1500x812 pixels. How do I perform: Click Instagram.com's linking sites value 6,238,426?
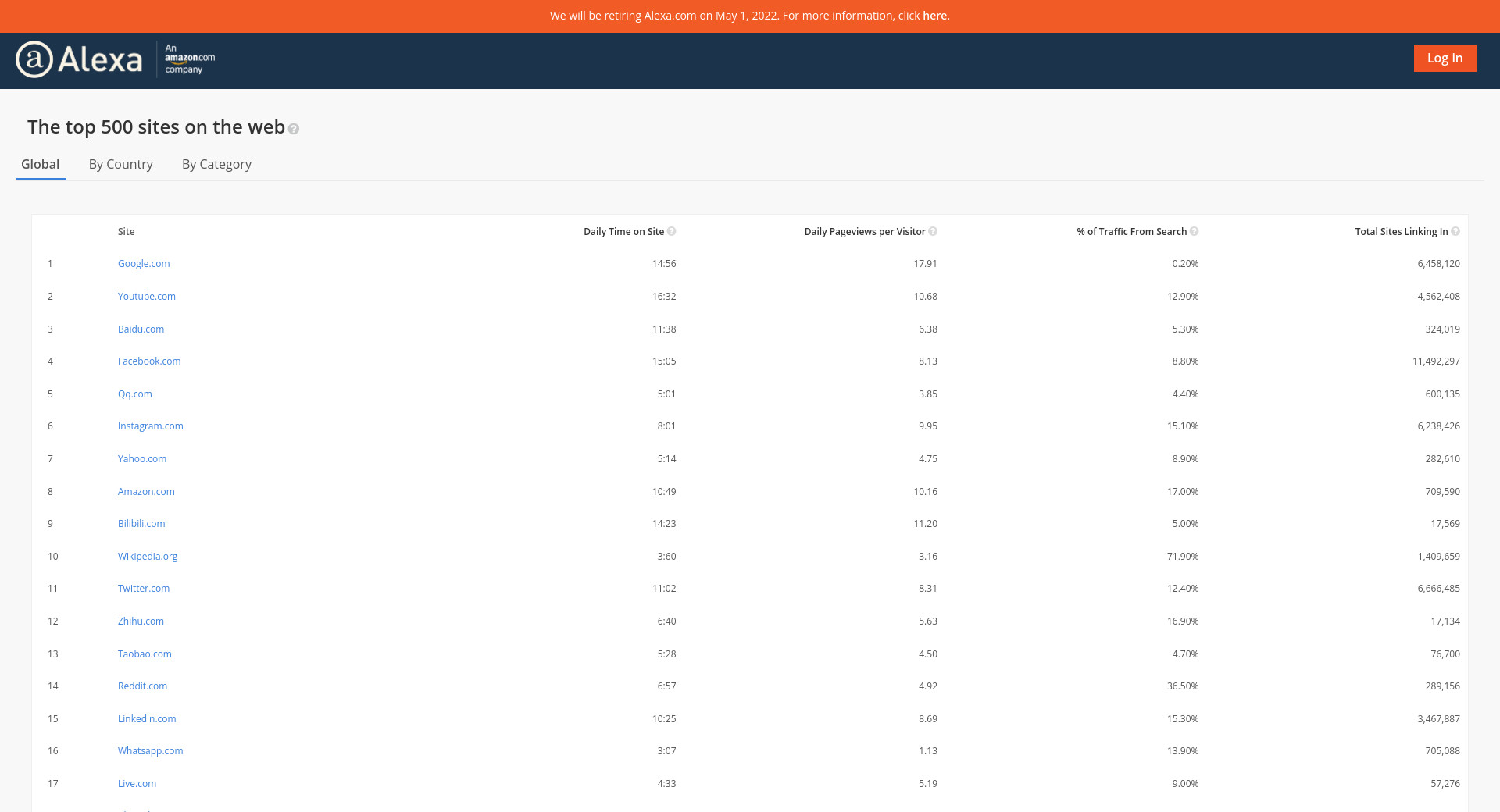1439,426
